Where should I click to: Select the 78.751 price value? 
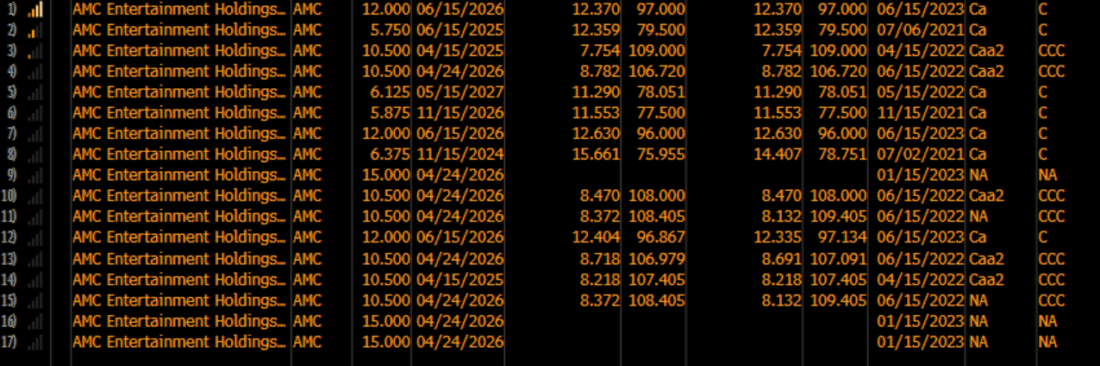tap(843, 155)
